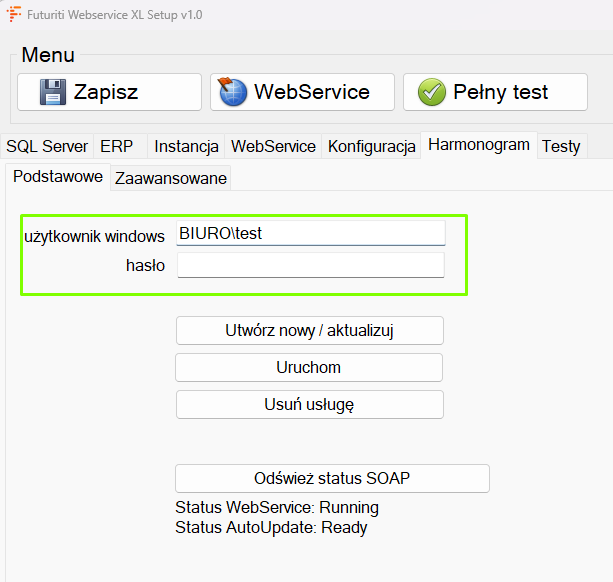Image resolution: width=613 pixels, height=582 pixels.
Task: Select the Podstawowe sub-tab
Action: [x=58, y=177]
